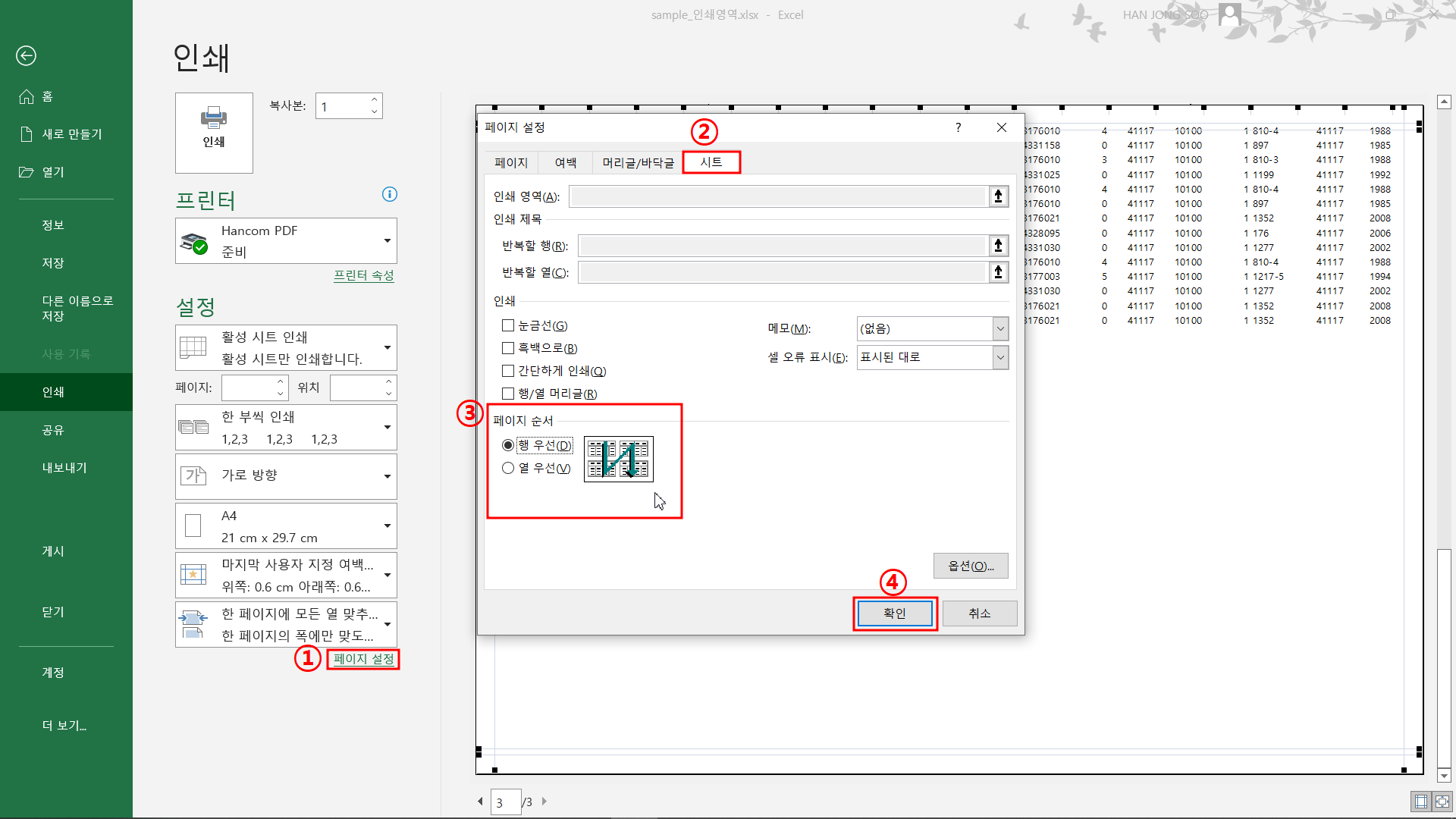
Task: Expand the cell error display dropdown
Action: point(1000,357)
